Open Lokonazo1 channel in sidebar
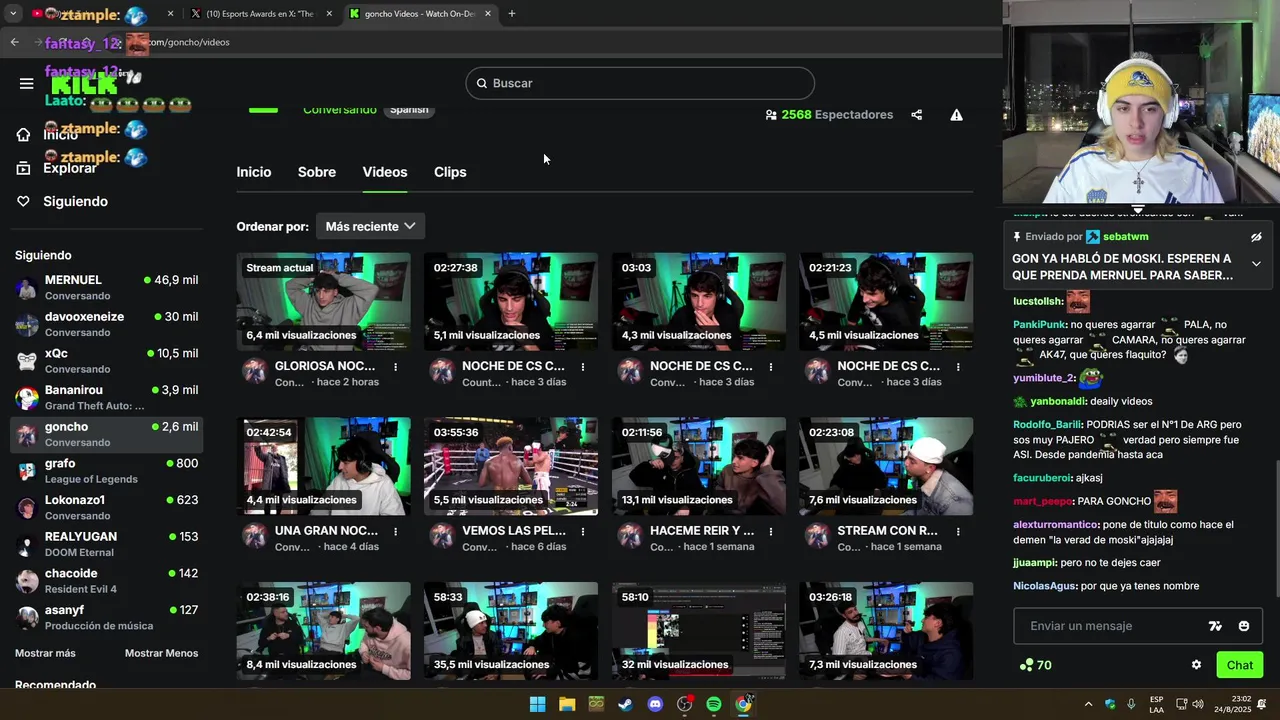The width and height of the screenshot is (1280, 720). [107, 507]
